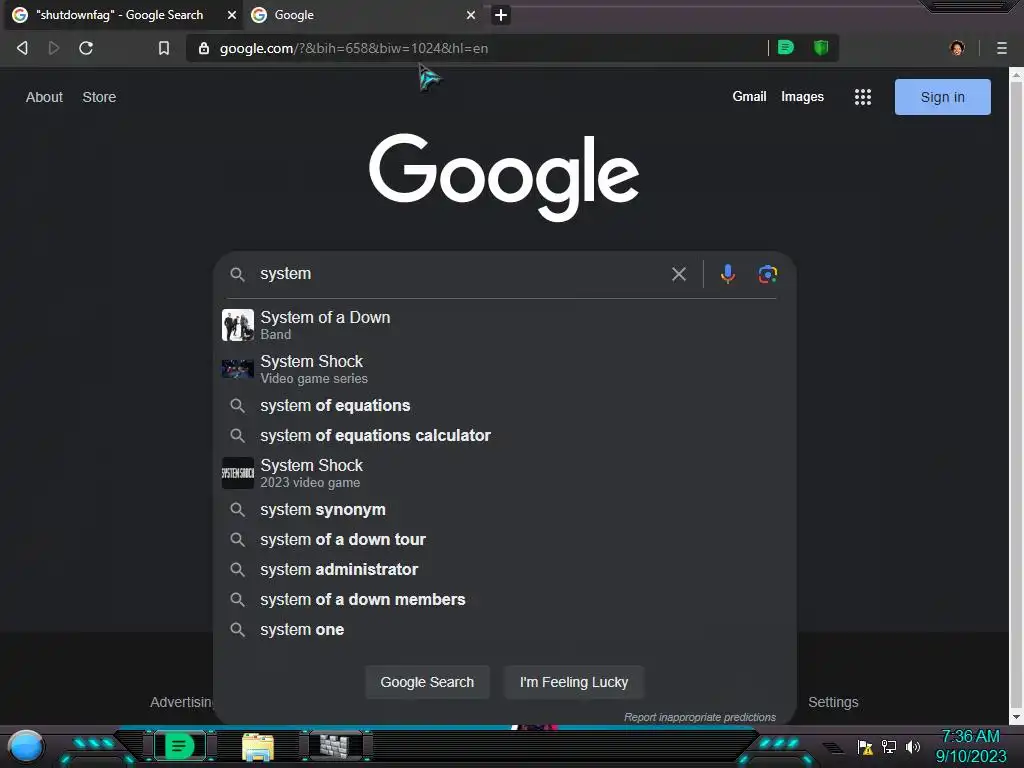Choose the System of a Down band suggestion
This screenshot has width=1024, height=768.
(x=504, y=325)
